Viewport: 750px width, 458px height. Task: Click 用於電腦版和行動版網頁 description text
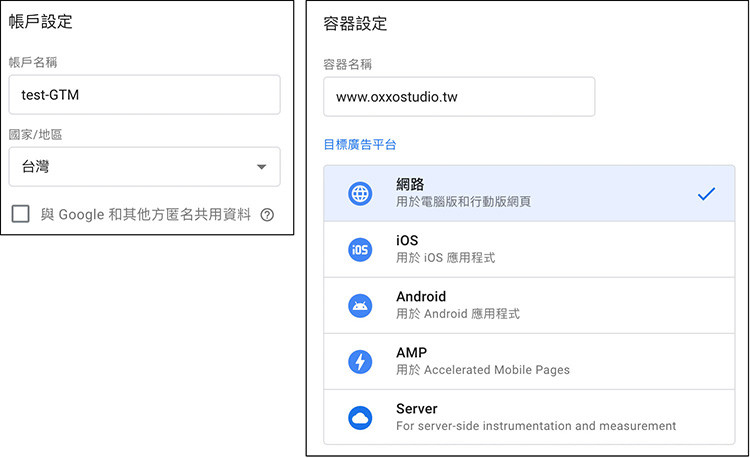click(x=463, y=202)
